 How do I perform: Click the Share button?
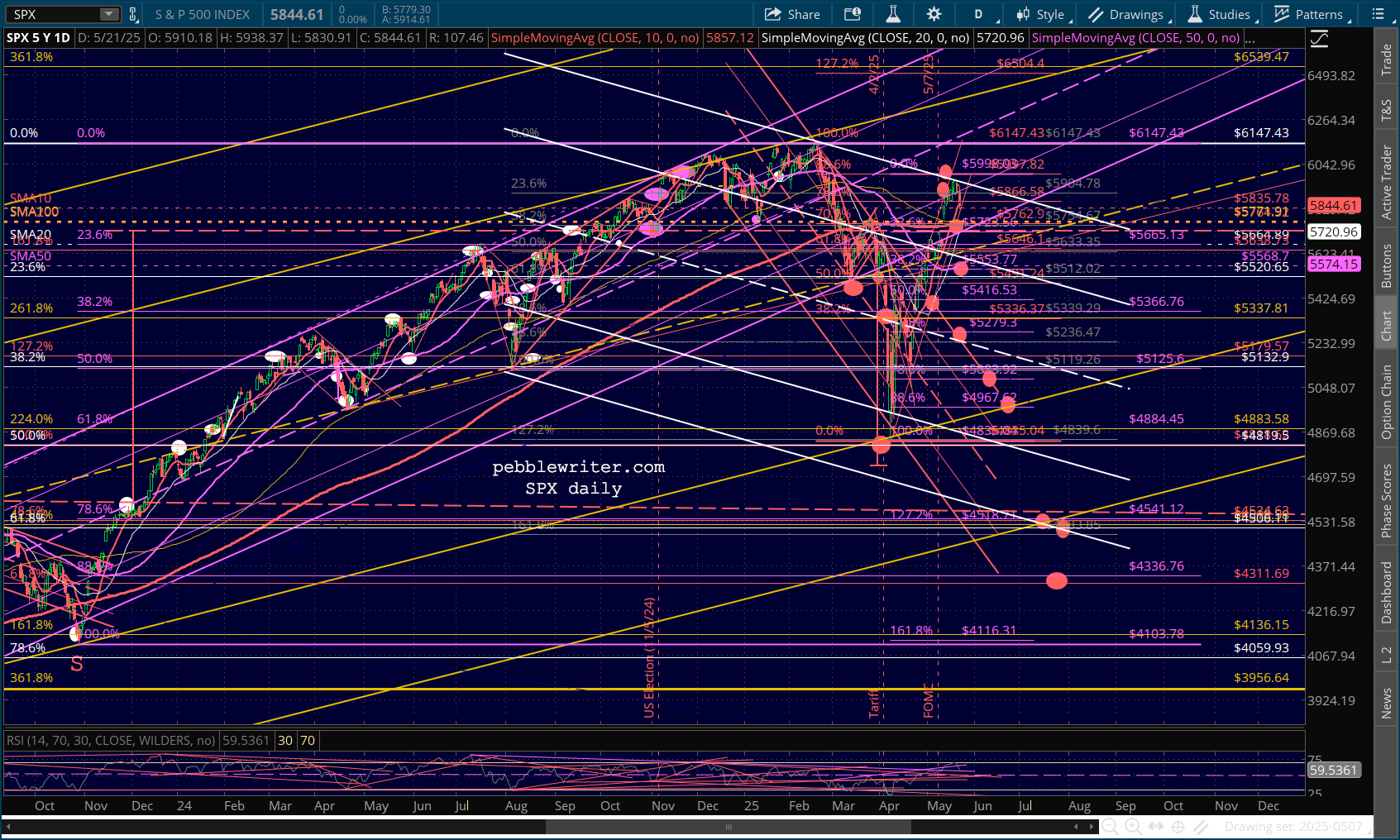click(x=792, y=14)
